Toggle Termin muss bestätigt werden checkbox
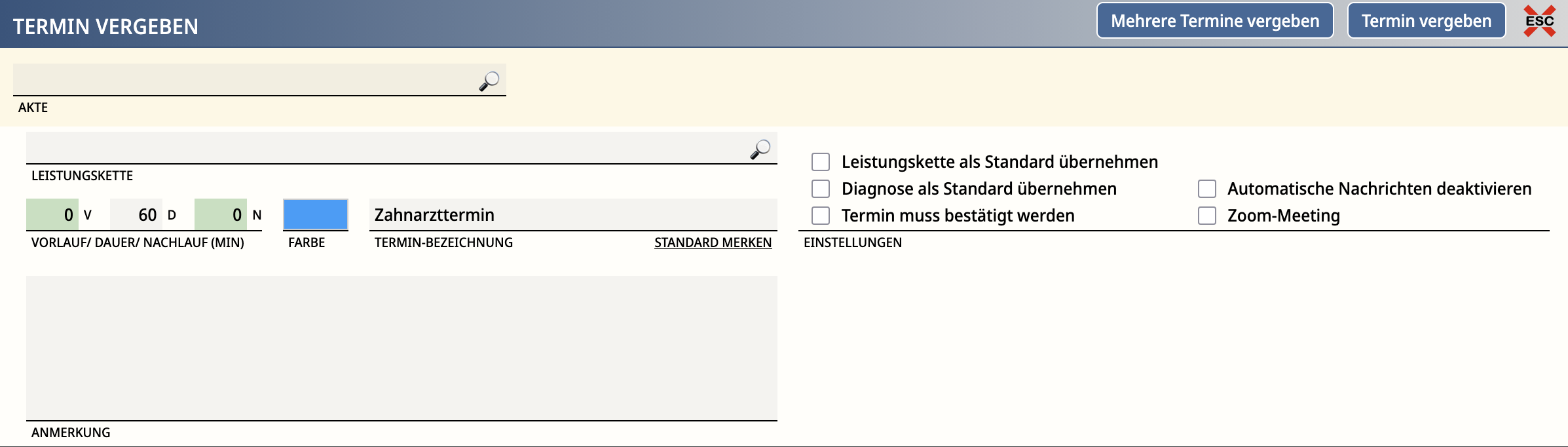Screen dimensions: 1568x447 click(x=821, y=216)
